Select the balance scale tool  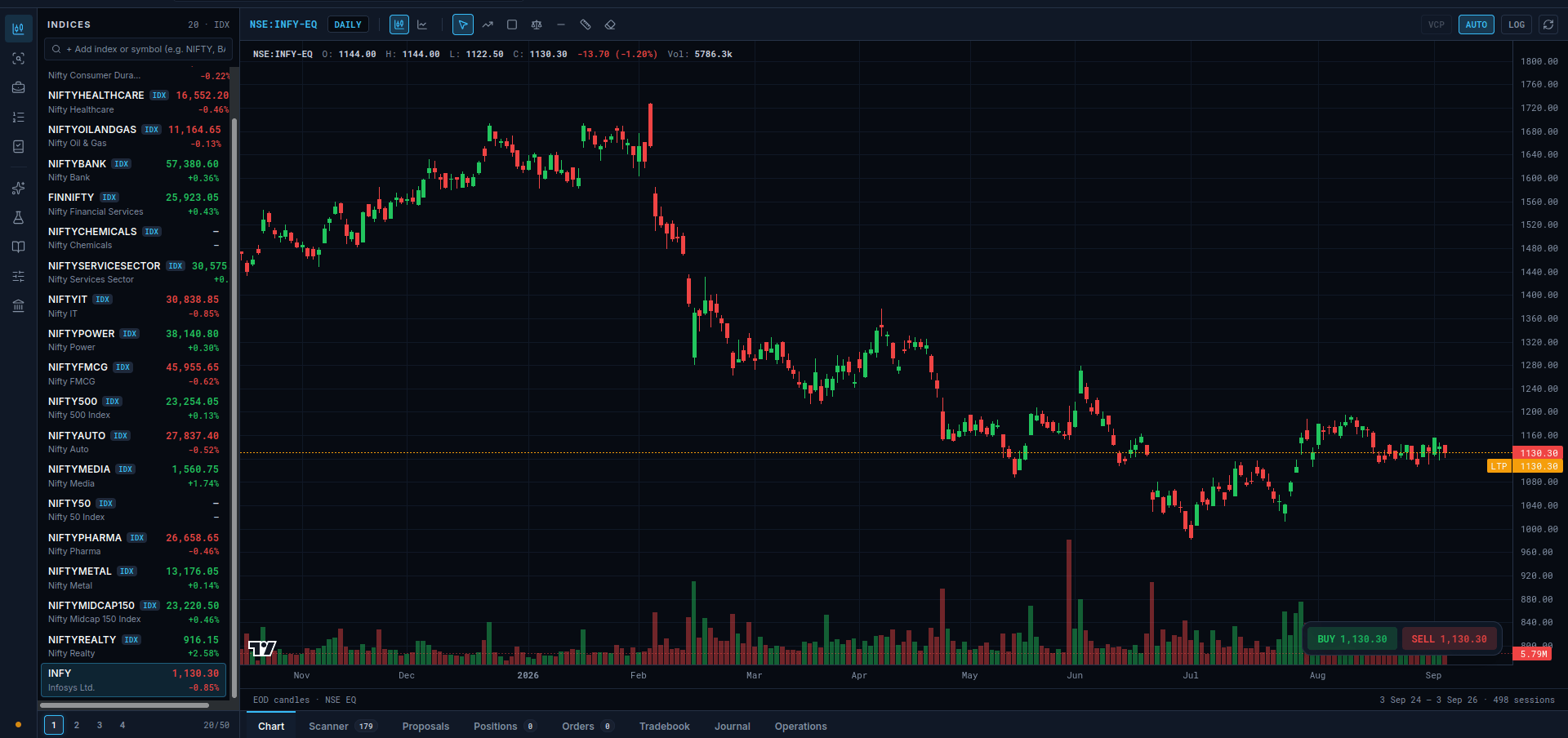[x=537, y=24]
